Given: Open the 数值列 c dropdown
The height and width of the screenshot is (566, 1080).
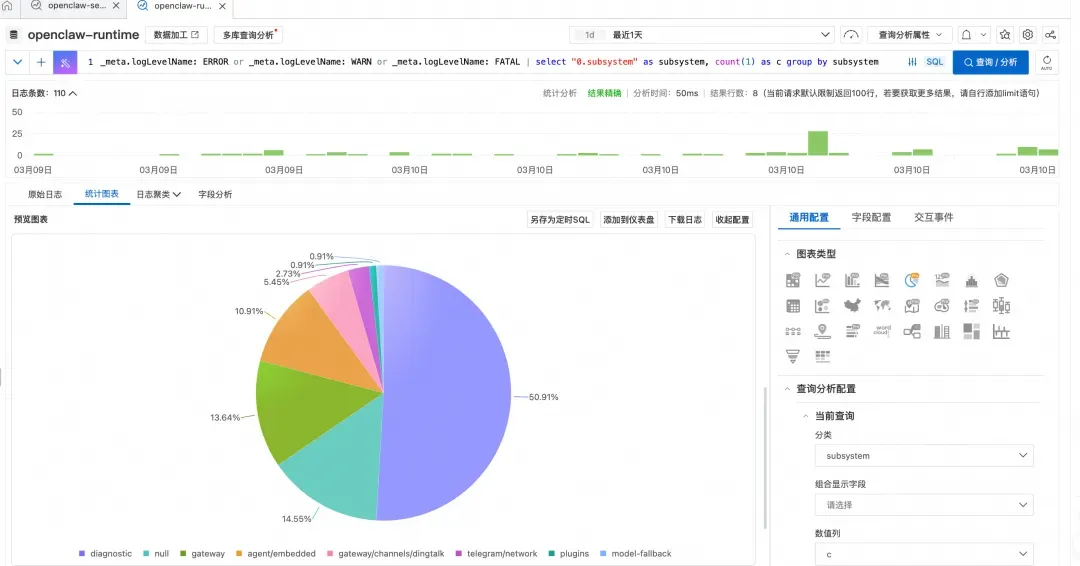Looking at the screenshot, I should pyautogui.click(x=924, y=554).
